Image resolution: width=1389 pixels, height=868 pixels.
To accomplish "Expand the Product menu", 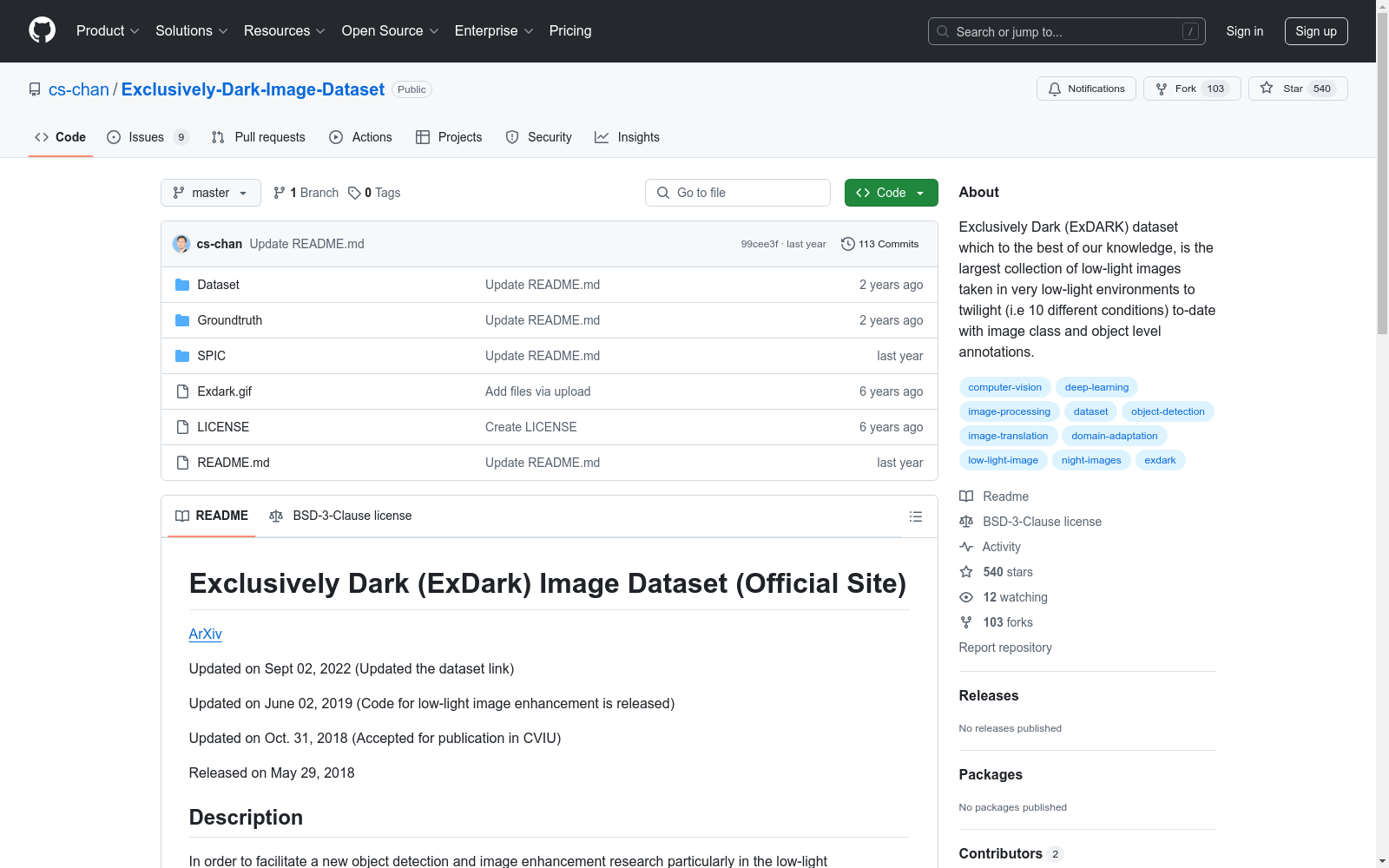I will tap(108, 30).
